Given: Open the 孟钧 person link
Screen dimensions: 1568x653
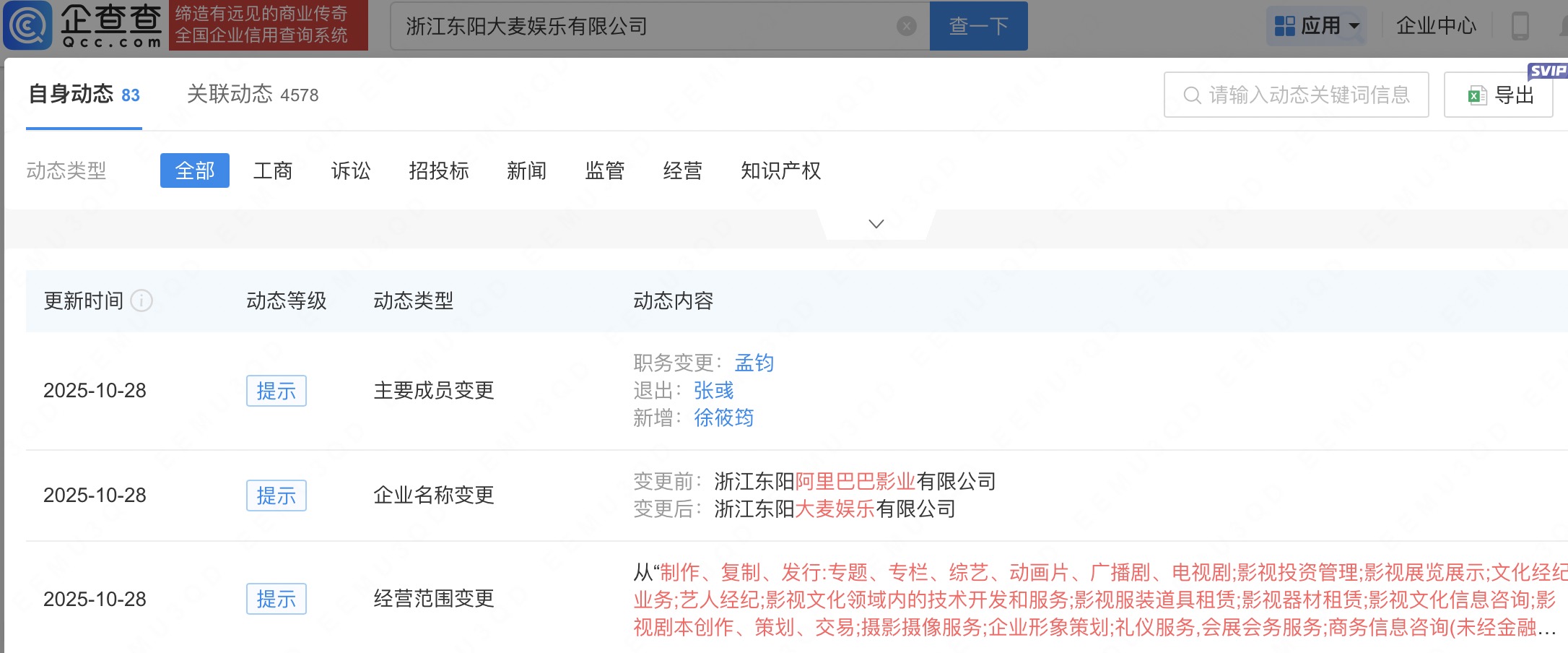Looking at the screenshot, I should click(754, 363).
